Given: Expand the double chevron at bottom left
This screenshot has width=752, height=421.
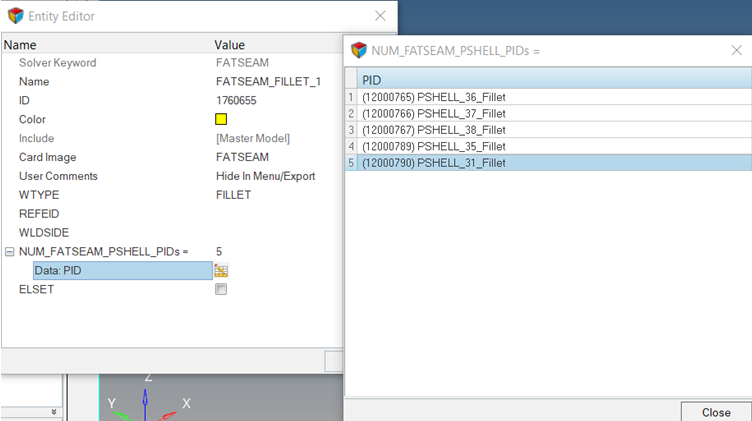Looking at the screenshot, I should [x=53, y=411].
